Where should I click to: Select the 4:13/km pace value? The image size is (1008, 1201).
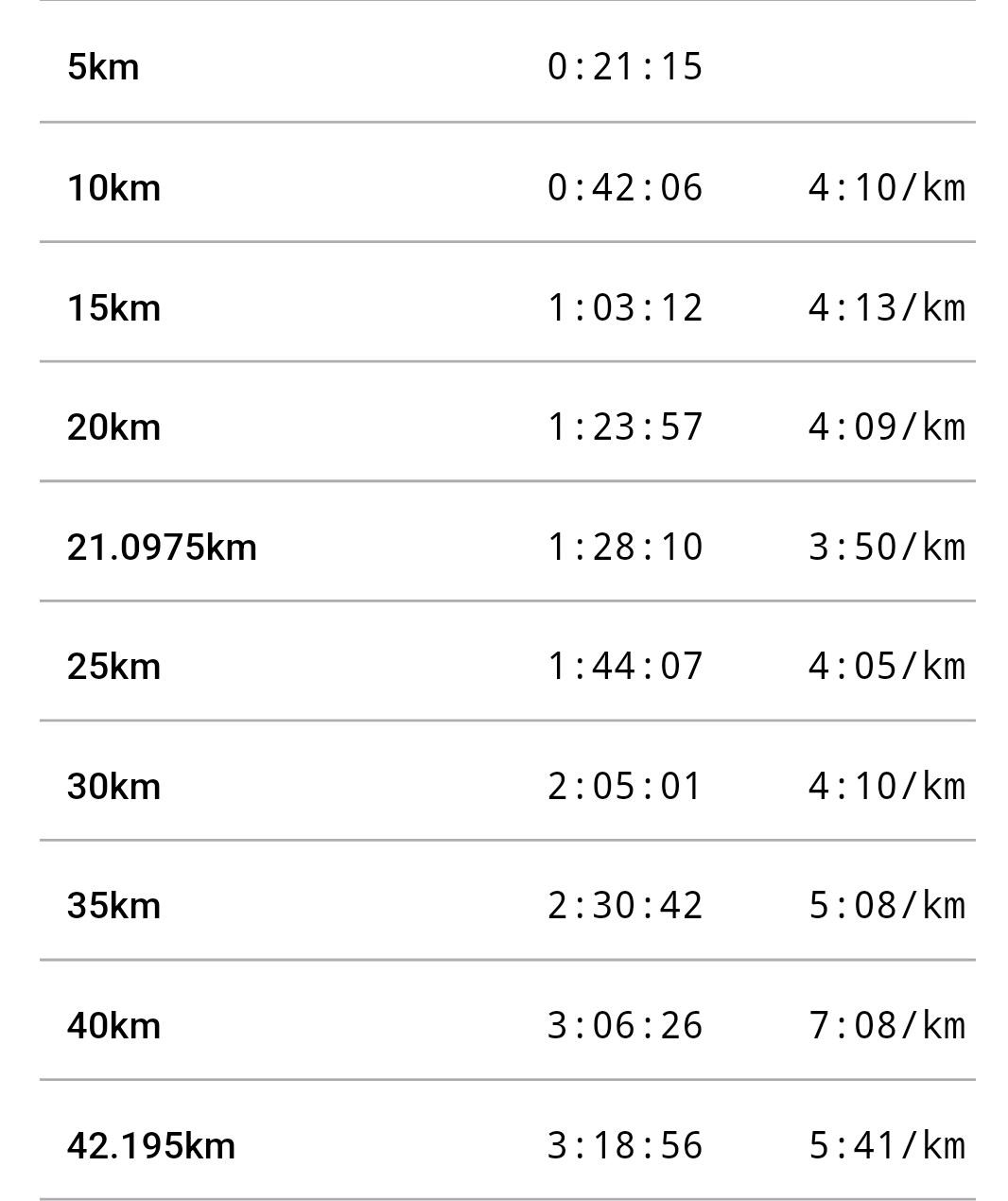(887, 307)
